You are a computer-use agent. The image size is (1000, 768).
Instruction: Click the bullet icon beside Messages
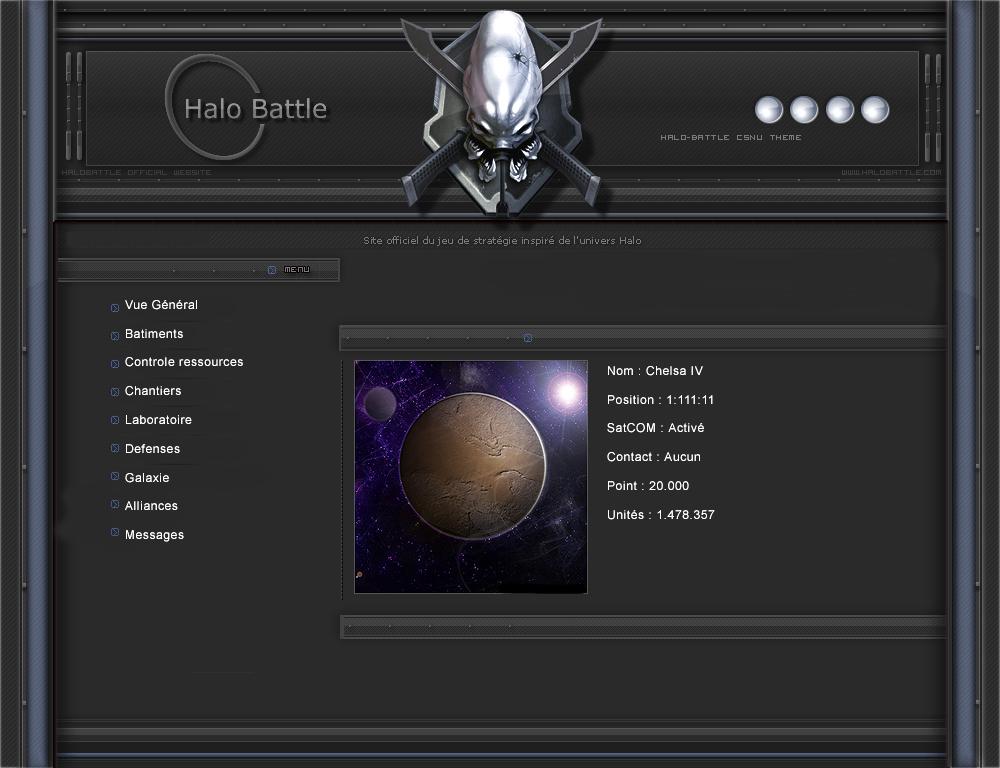(x=115, y=532)
